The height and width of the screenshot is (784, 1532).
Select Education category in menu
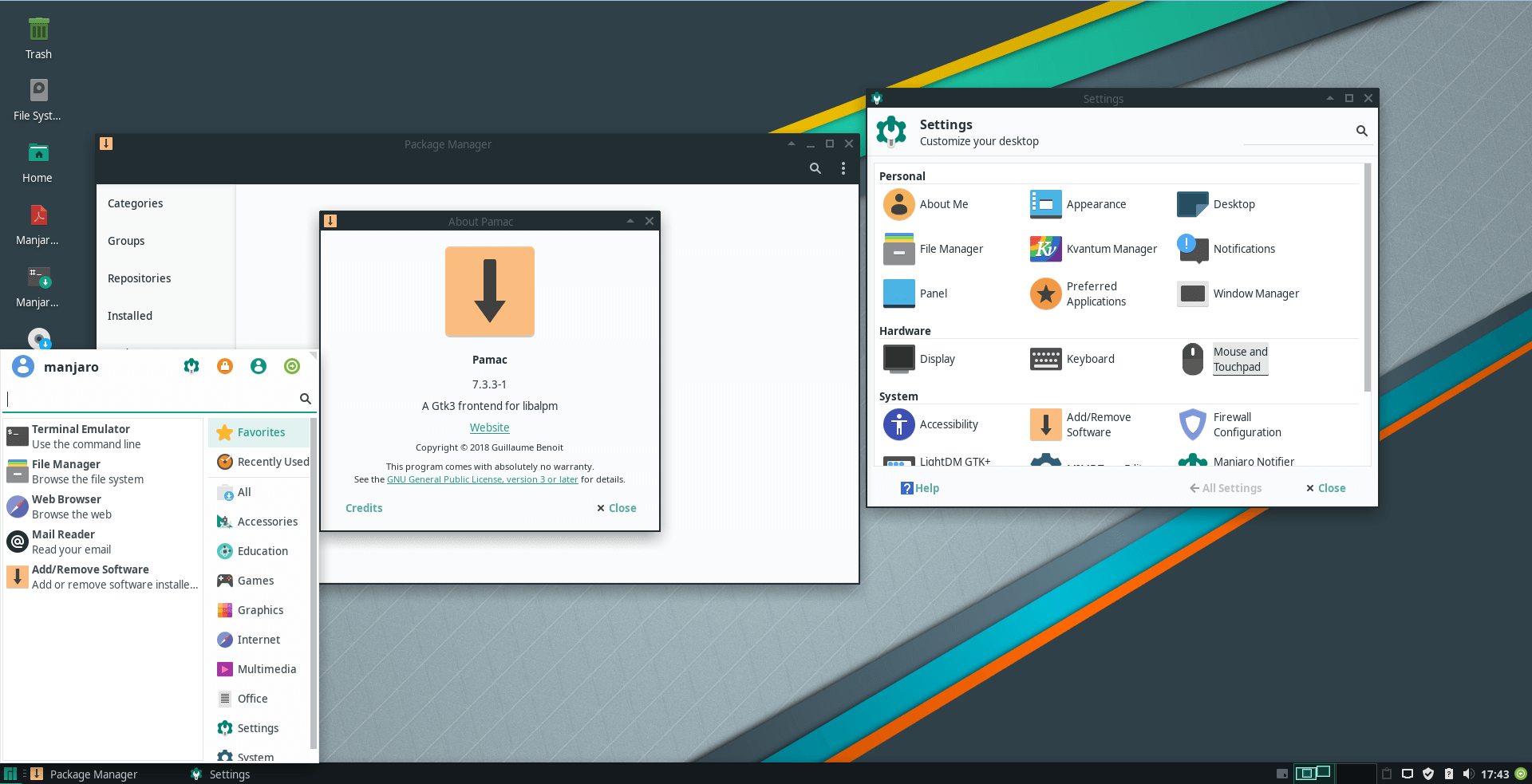click(x=259, y=551)
